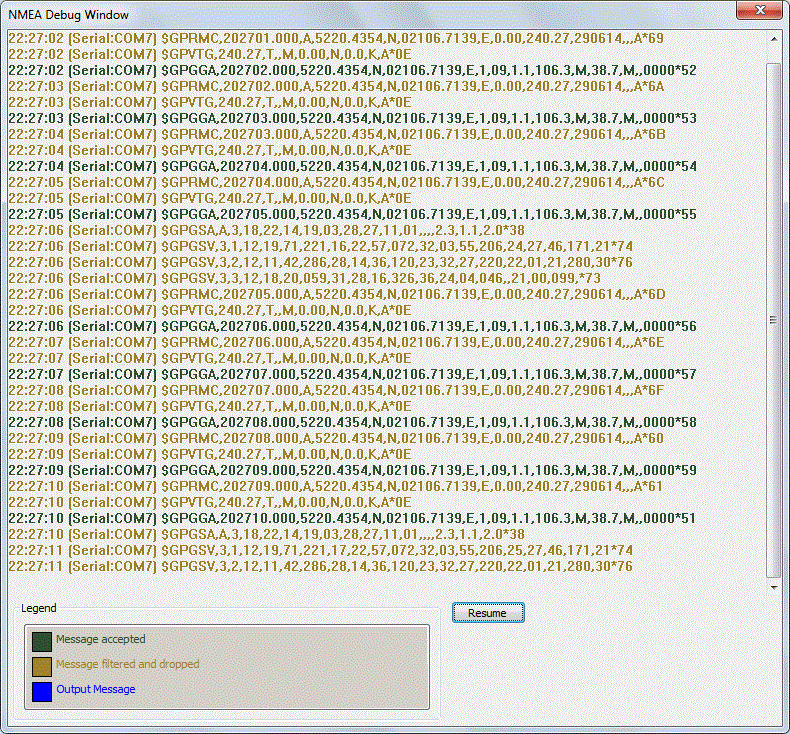Click the $GPGGA line ending 0000*52
The height and width of the screenshot is (734, 790).
353,70
